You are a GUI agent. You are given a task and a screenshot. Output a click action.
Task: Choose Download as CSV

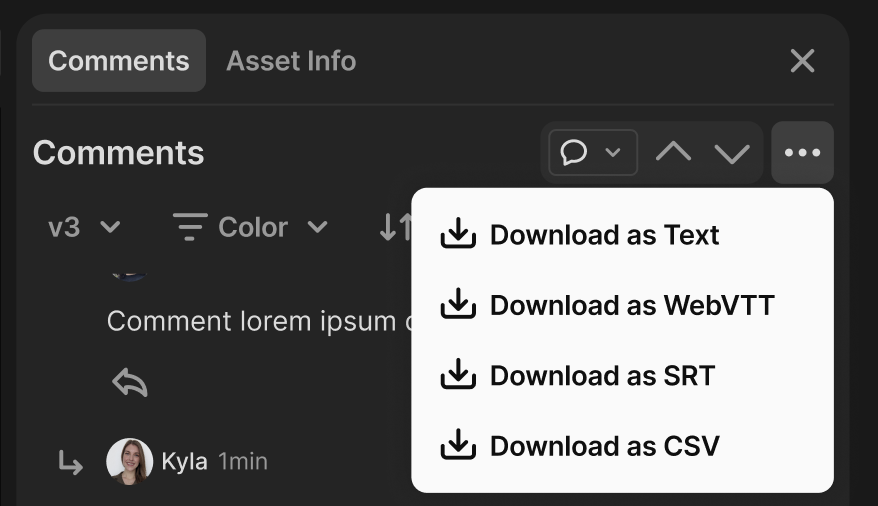604,445
